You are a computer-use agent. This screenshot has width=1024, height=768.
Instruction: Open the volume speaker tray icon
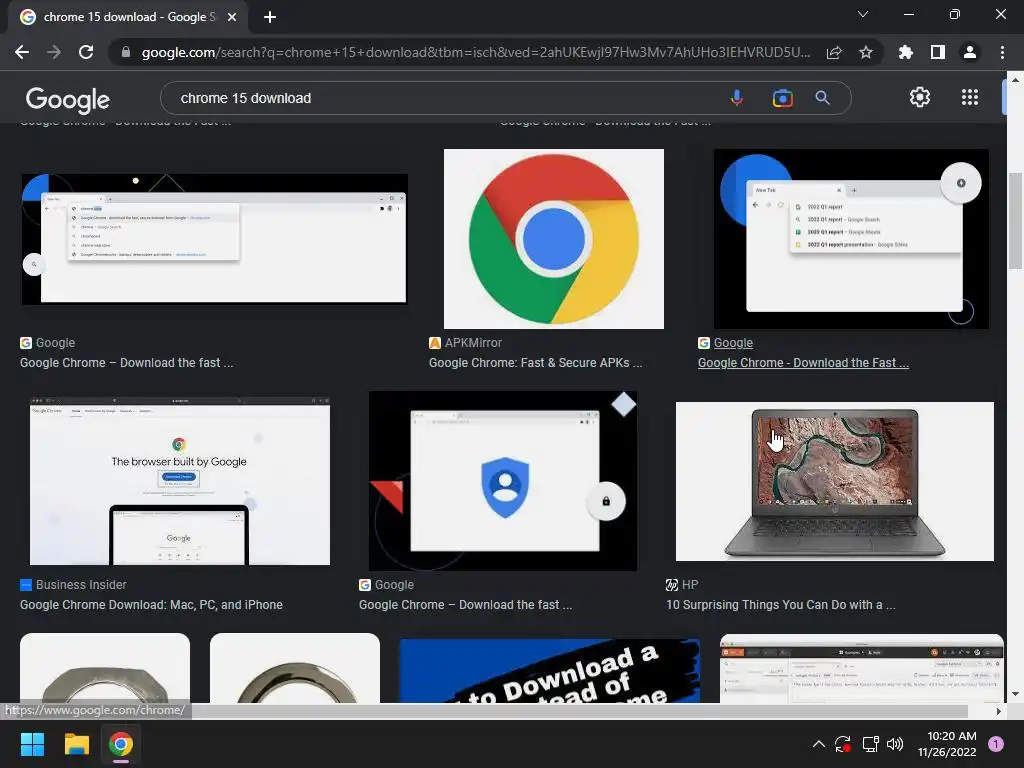[895, 744]
